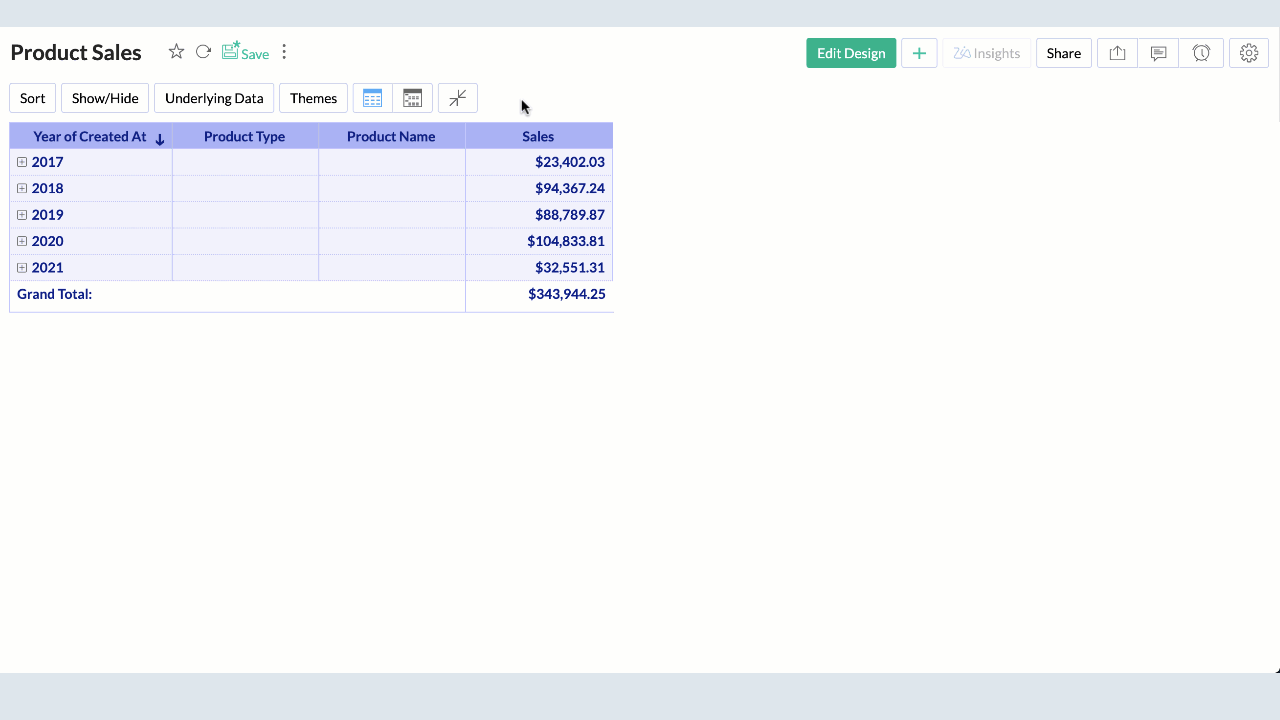Click the export icon in top toolbar
Viewport: 1280px width, 720px height.
point(1117,53)
